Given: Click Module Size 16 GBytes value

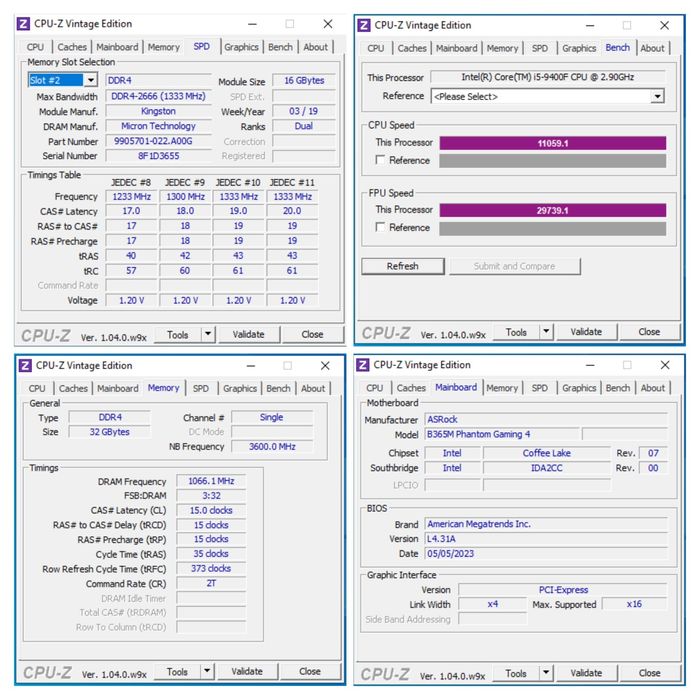Looking at the screenshot, I should coord(304,80).
